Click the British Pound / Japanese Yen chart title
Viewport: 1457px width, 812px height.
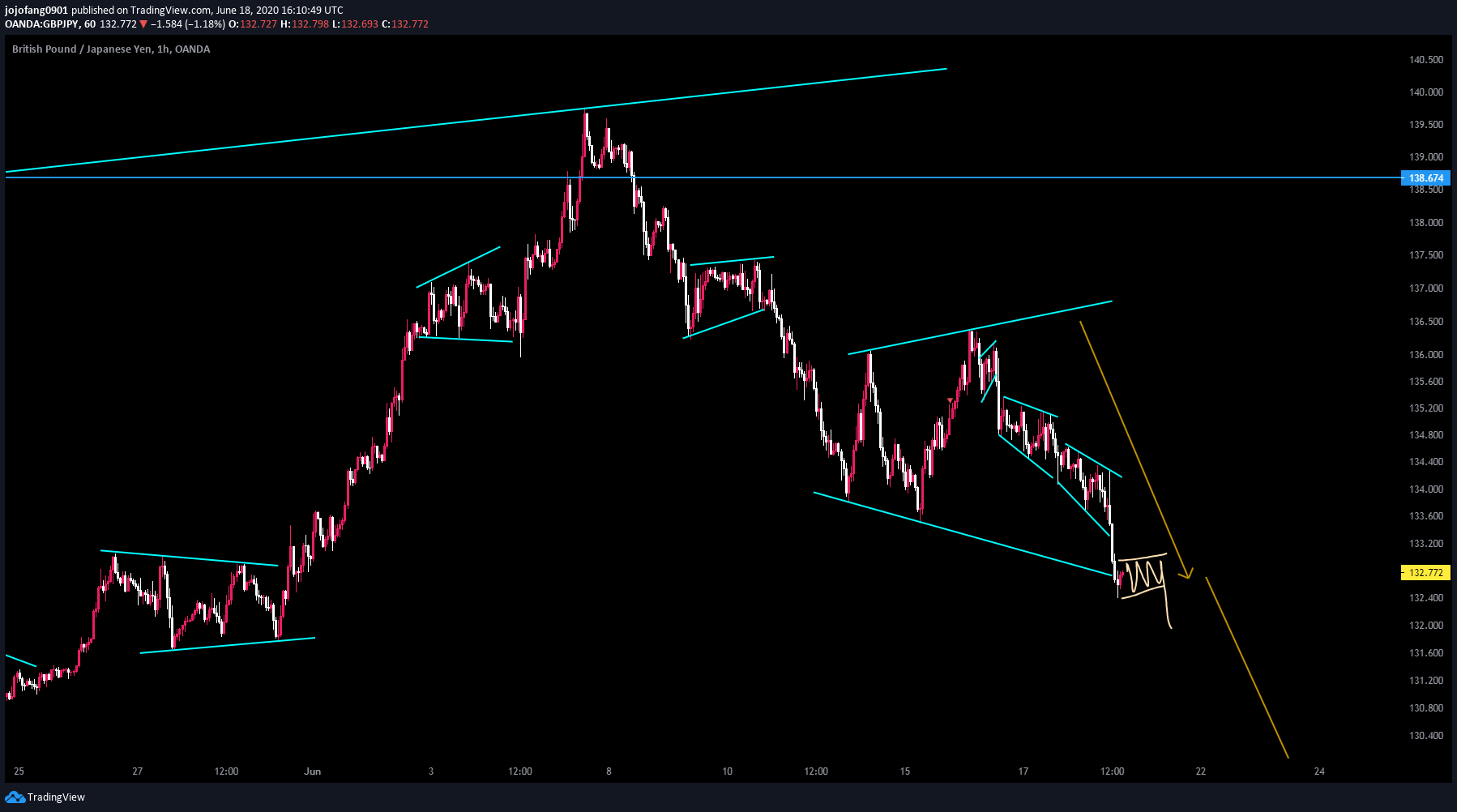click(111, 49)
